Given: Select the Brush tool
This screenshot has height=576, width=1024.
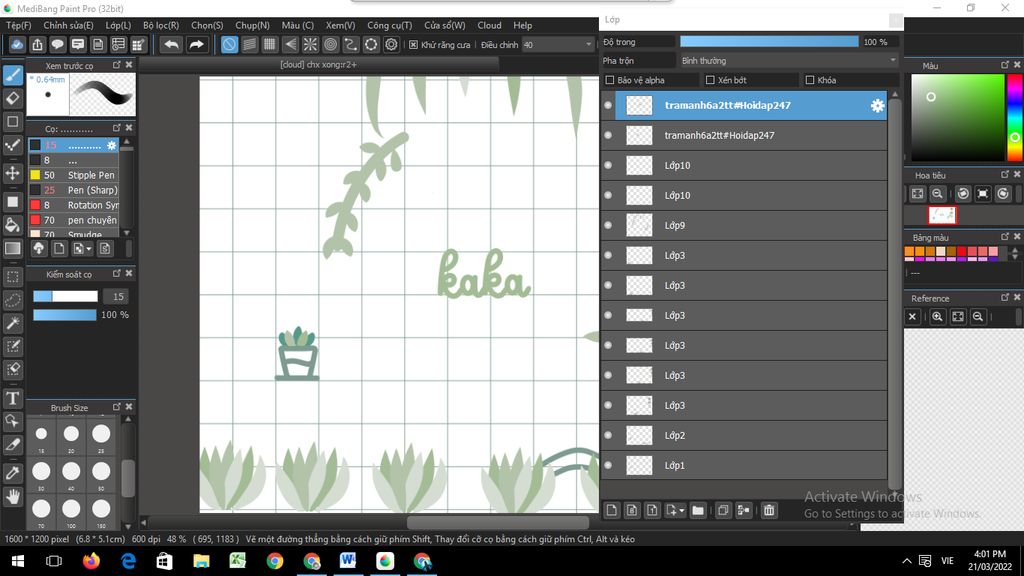Looking at the screenshot, I should coord(12,75).
